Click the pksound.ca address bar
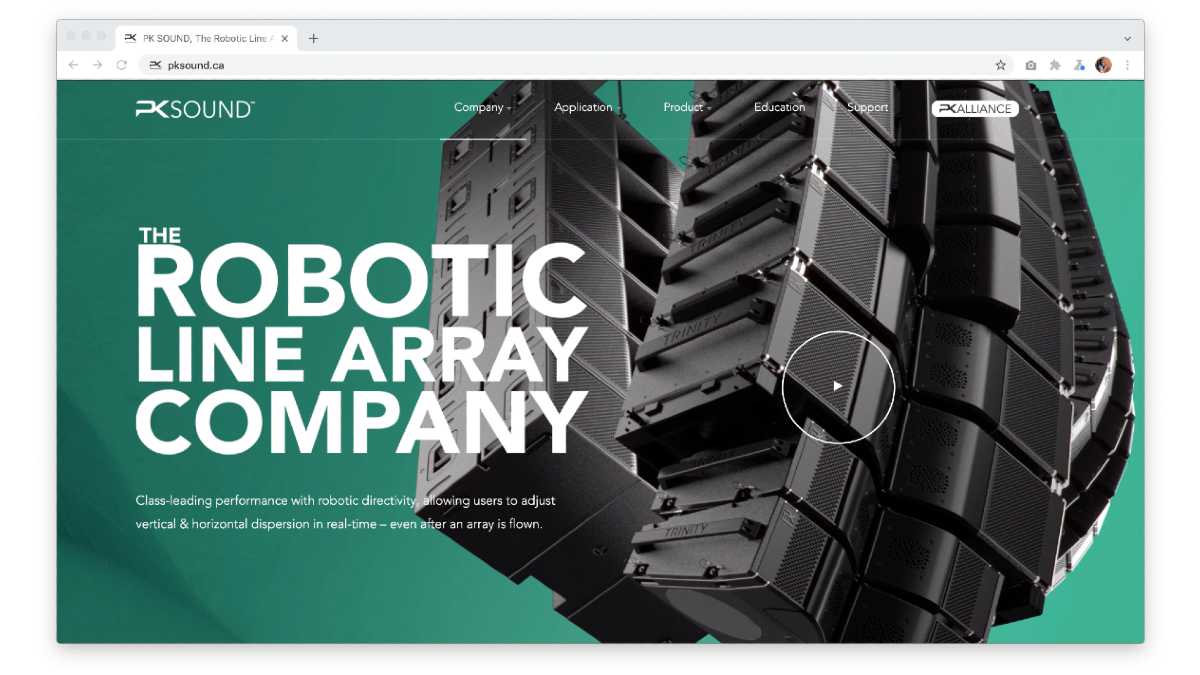The width and height of the screenshot is (1200, 675). [575, 65]
